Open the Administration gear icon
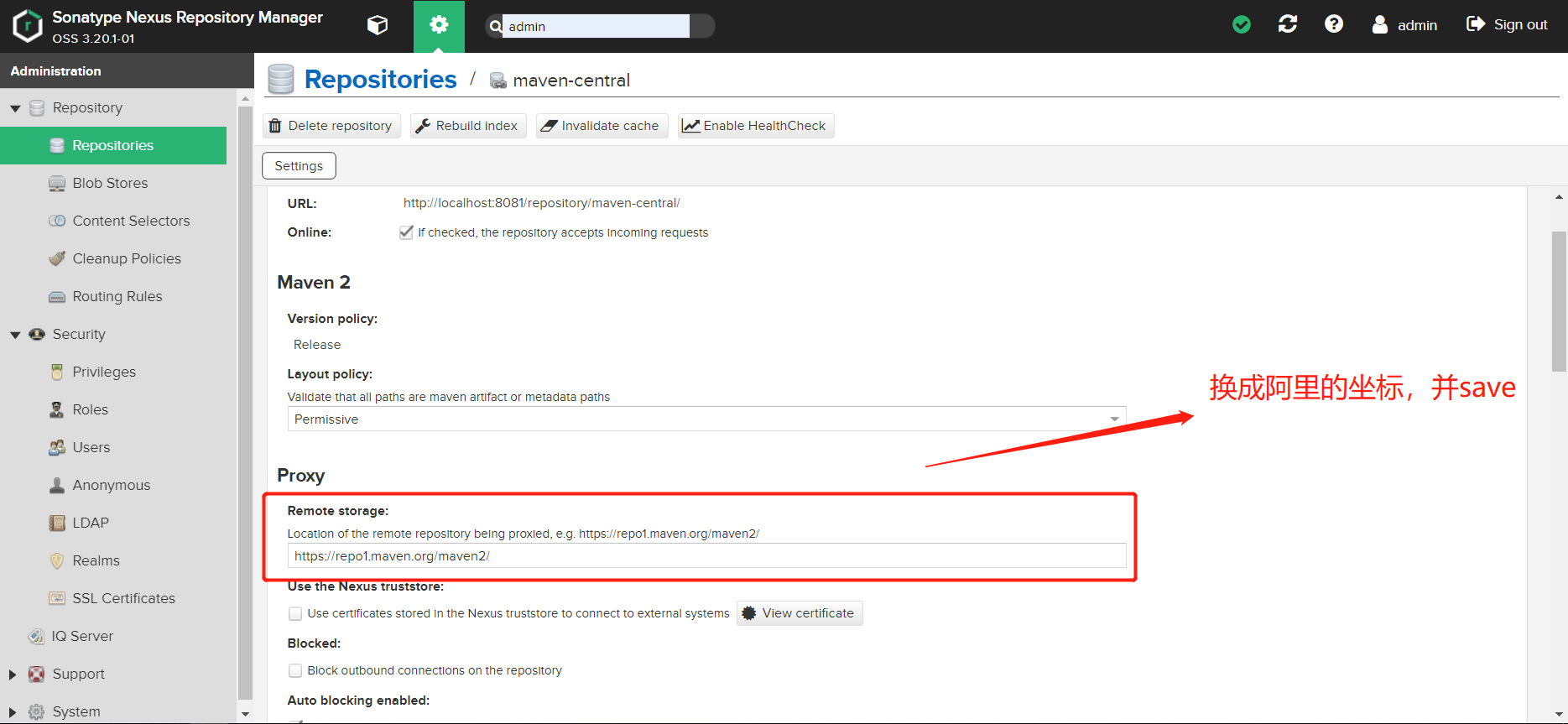 [x=439, y=26]
